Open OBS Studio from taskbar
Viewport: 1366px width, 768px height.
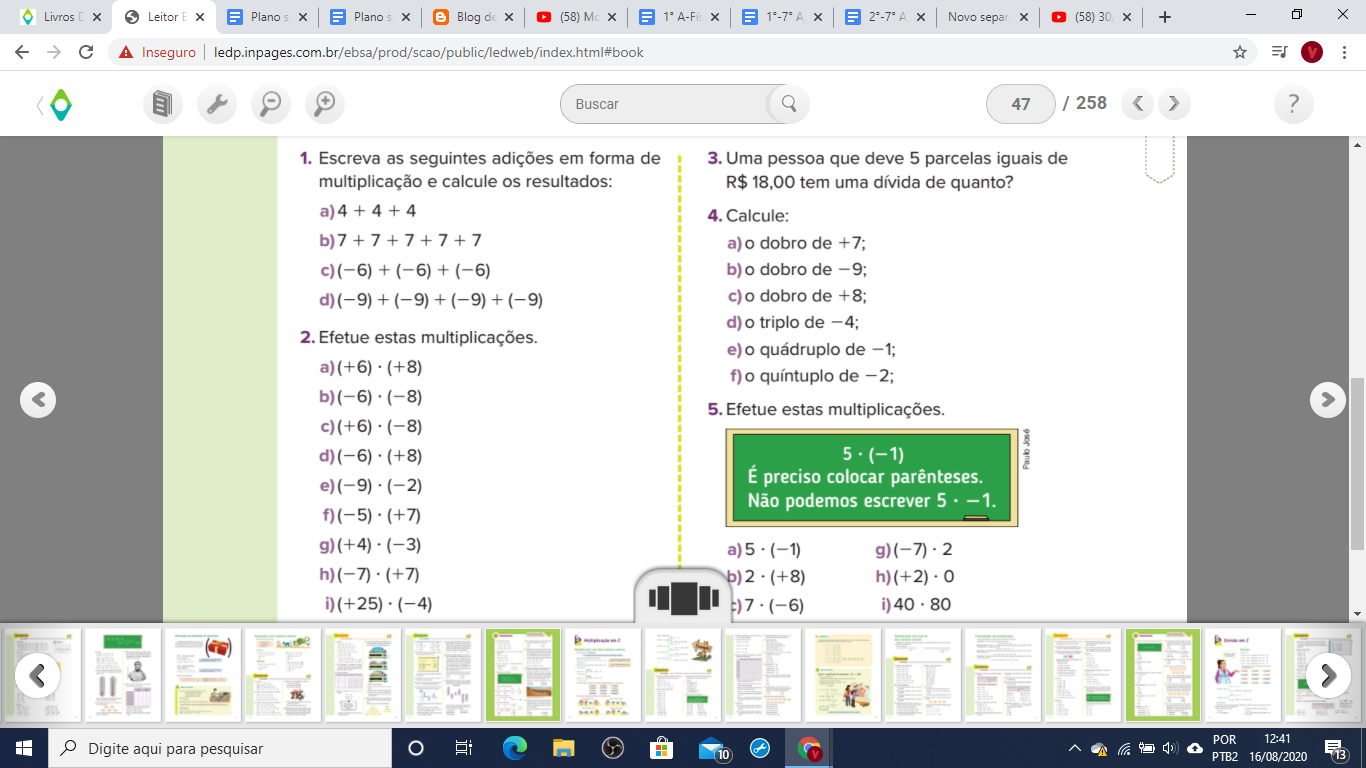pyautogui.click(x=612, y=748)
